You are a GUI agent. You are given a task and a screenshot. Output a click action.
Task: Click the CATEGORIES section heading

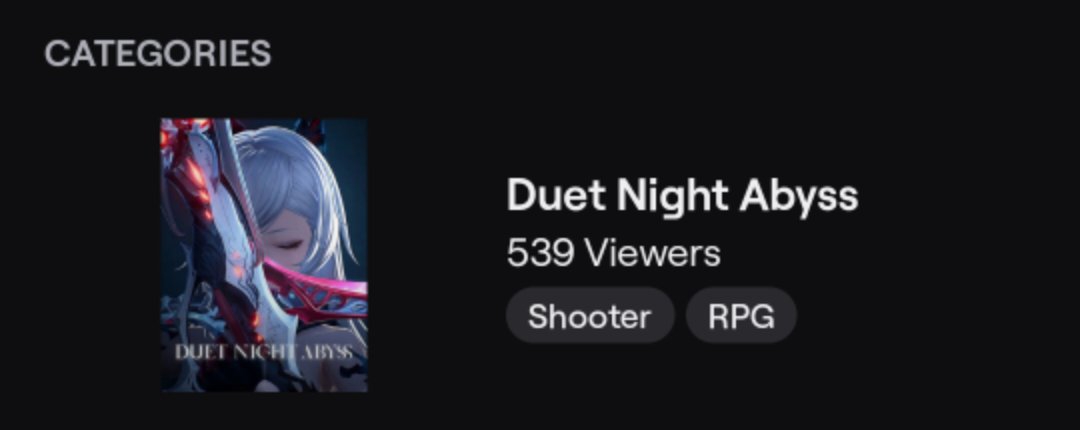pyautogui.click(x=158, y=54)
